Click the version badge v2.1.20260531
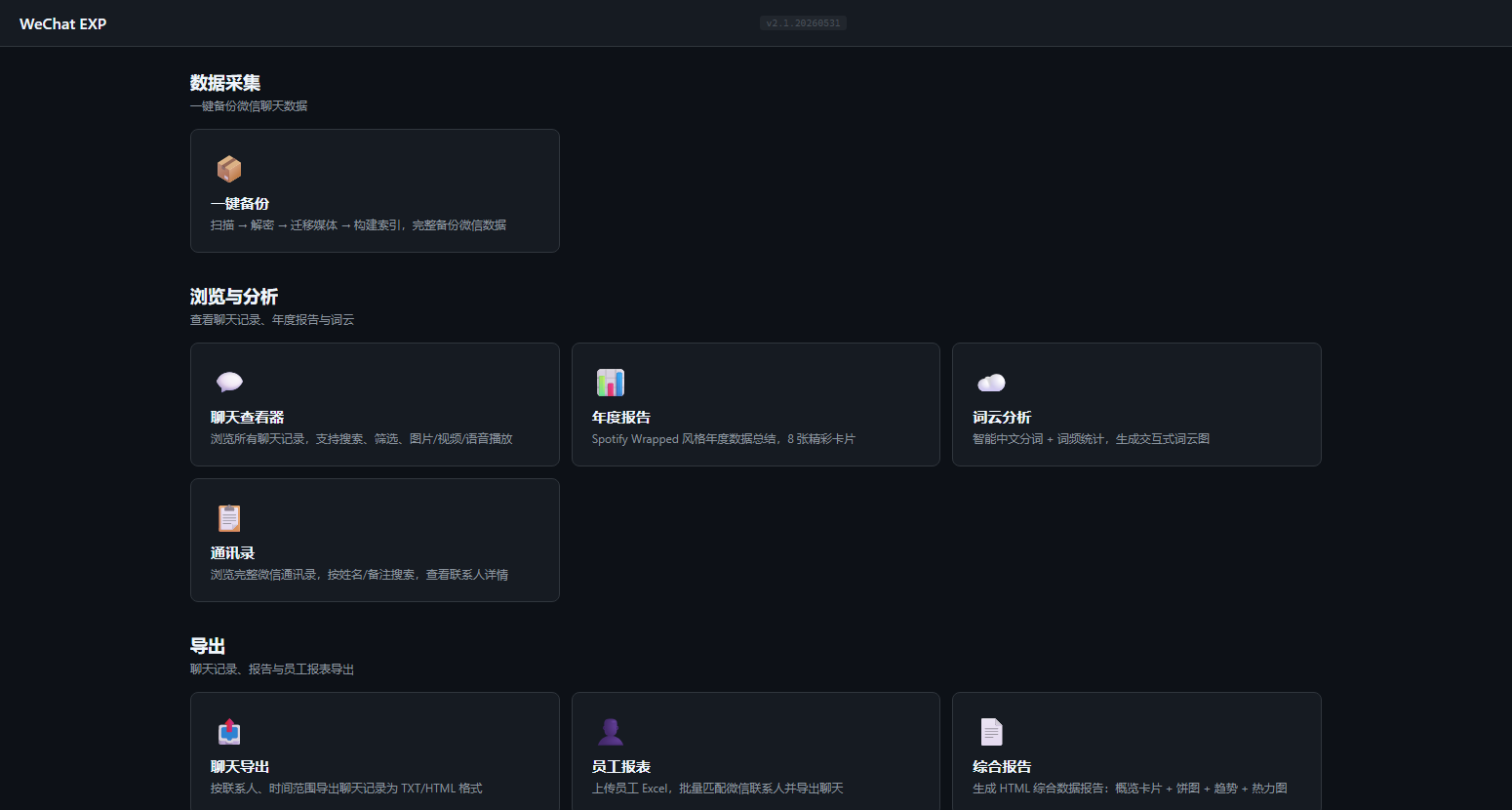This screenshot has height=810, width=1512. coord(803,23)
